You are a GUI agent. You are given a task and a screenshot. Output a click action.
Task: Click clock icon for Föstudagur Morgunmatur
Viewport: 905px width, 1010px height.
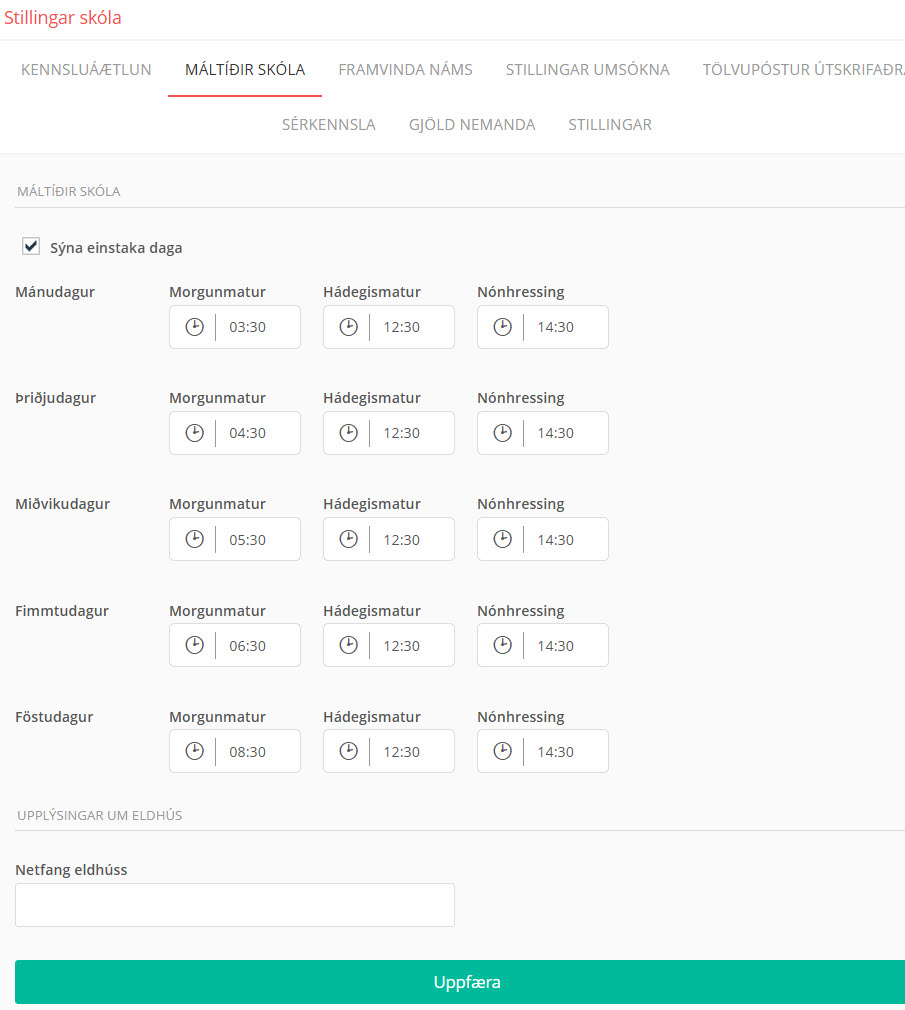point(195,751)
